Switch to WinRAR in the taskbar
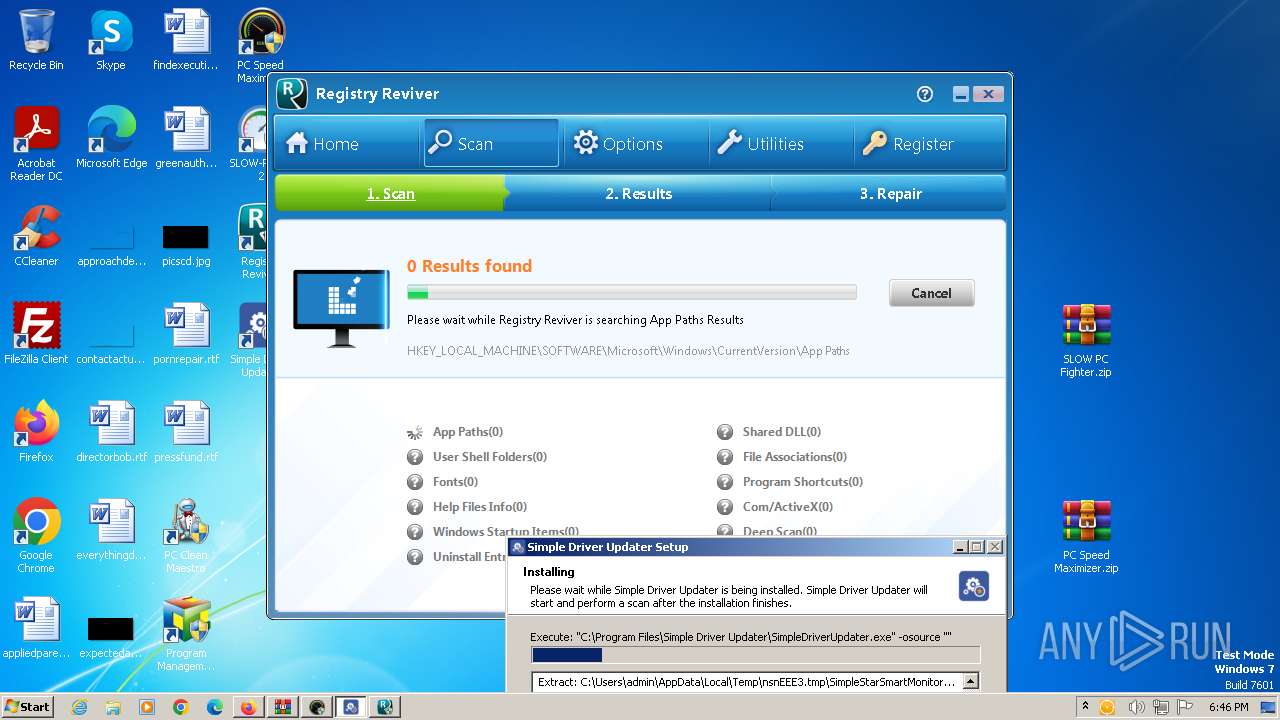Screen dimensions: 1280x720 (282, 707)
